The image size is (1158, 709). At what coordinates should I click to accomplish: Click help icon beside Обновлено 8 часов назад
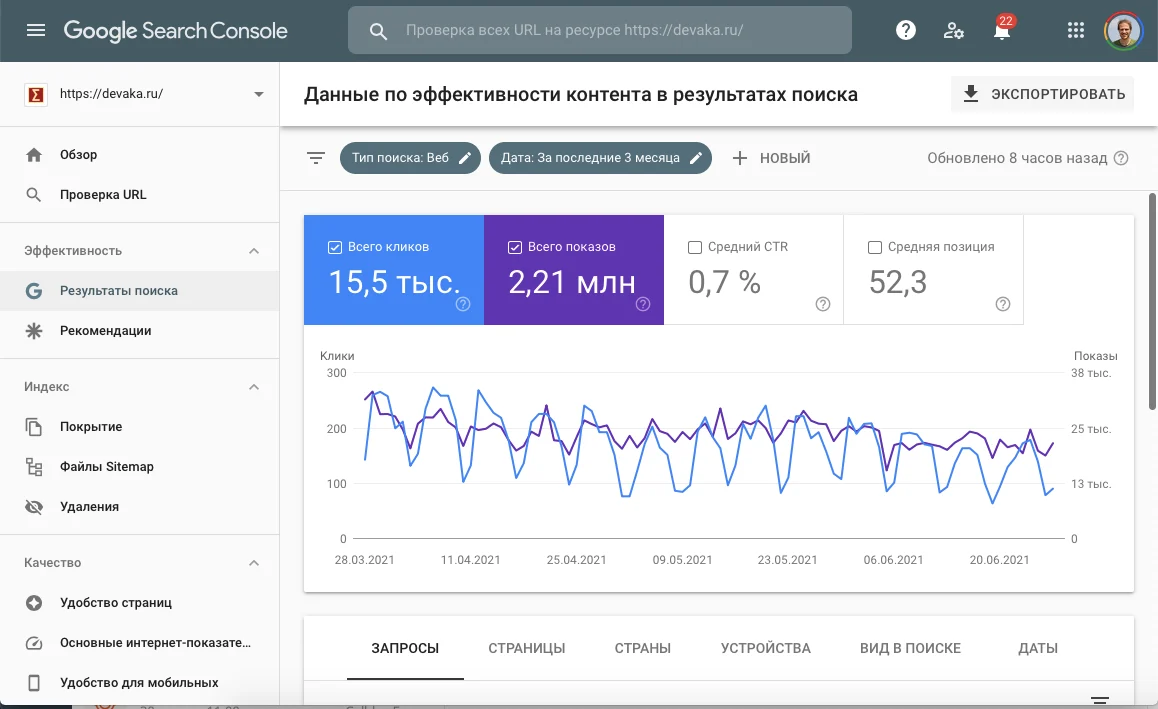pos(1121,158)
